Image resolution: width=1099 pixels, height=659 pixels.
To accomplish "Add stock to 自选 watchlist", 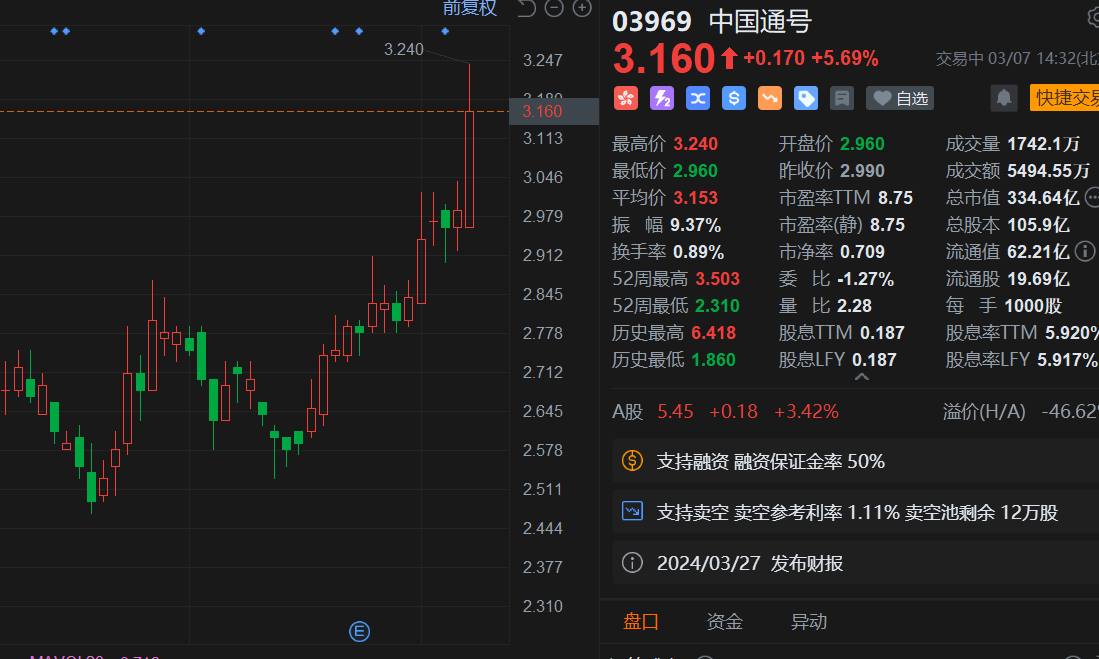I will 901,99.
